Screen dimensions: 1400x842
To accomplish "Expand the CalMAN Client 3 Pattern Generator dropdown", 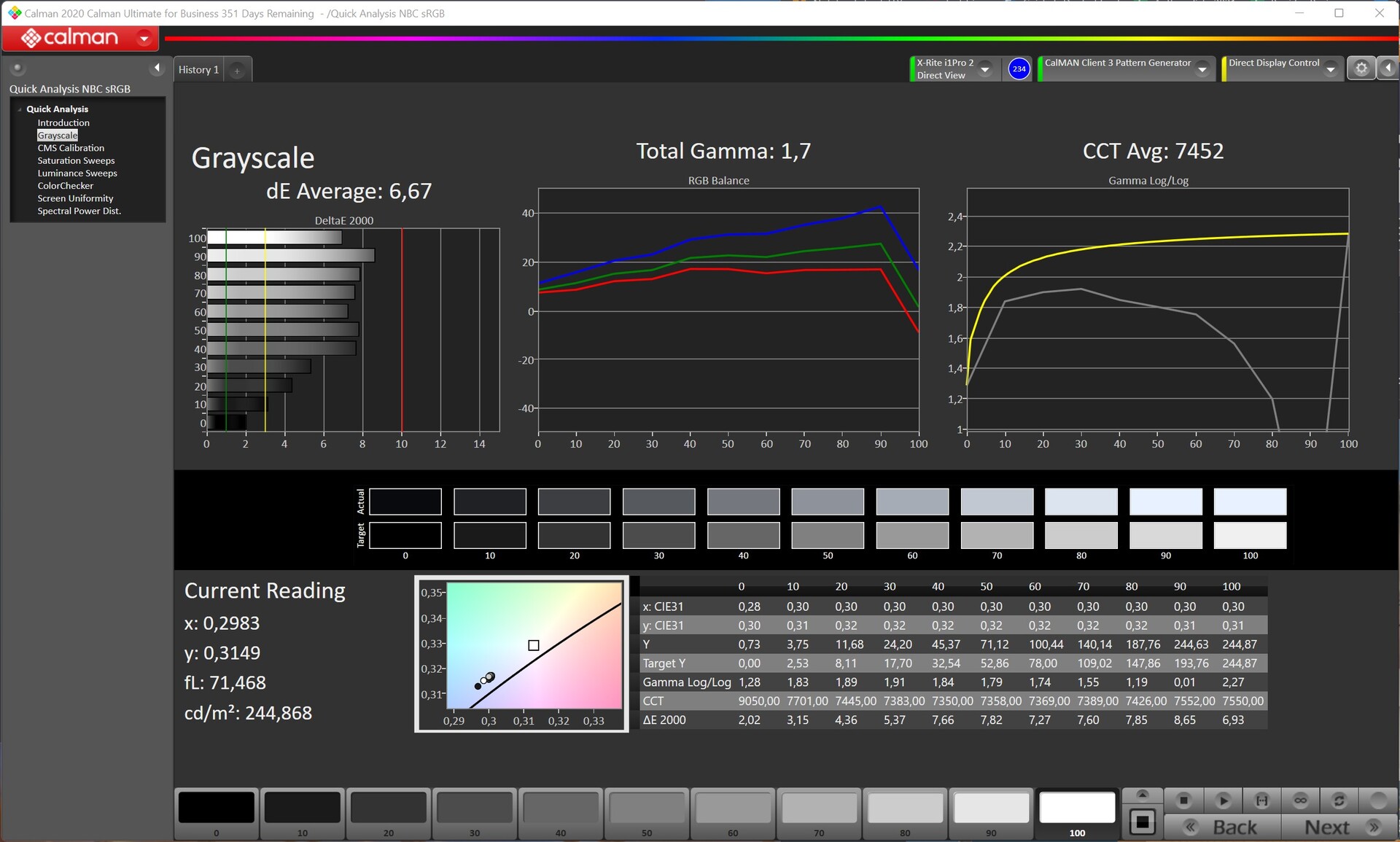I will pos(1202,69).
